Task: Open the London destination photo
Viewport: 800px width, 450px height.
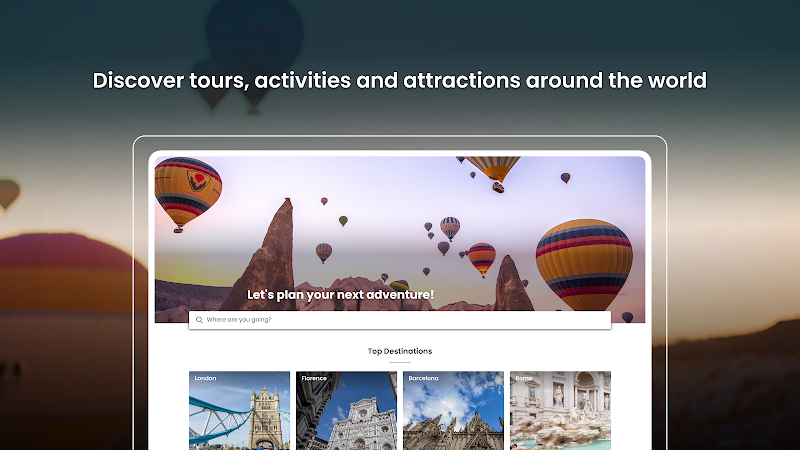Action: pyautogui.click(x=239, y=411)
